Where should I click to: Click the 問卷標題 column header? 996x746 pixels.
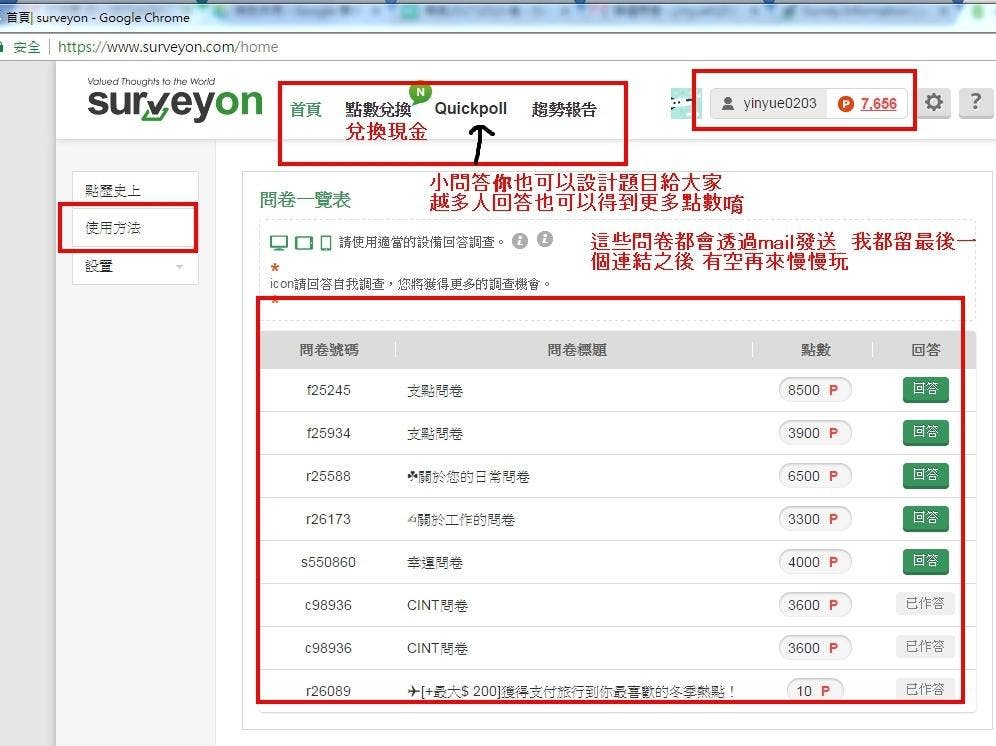(x=577, y=349)
